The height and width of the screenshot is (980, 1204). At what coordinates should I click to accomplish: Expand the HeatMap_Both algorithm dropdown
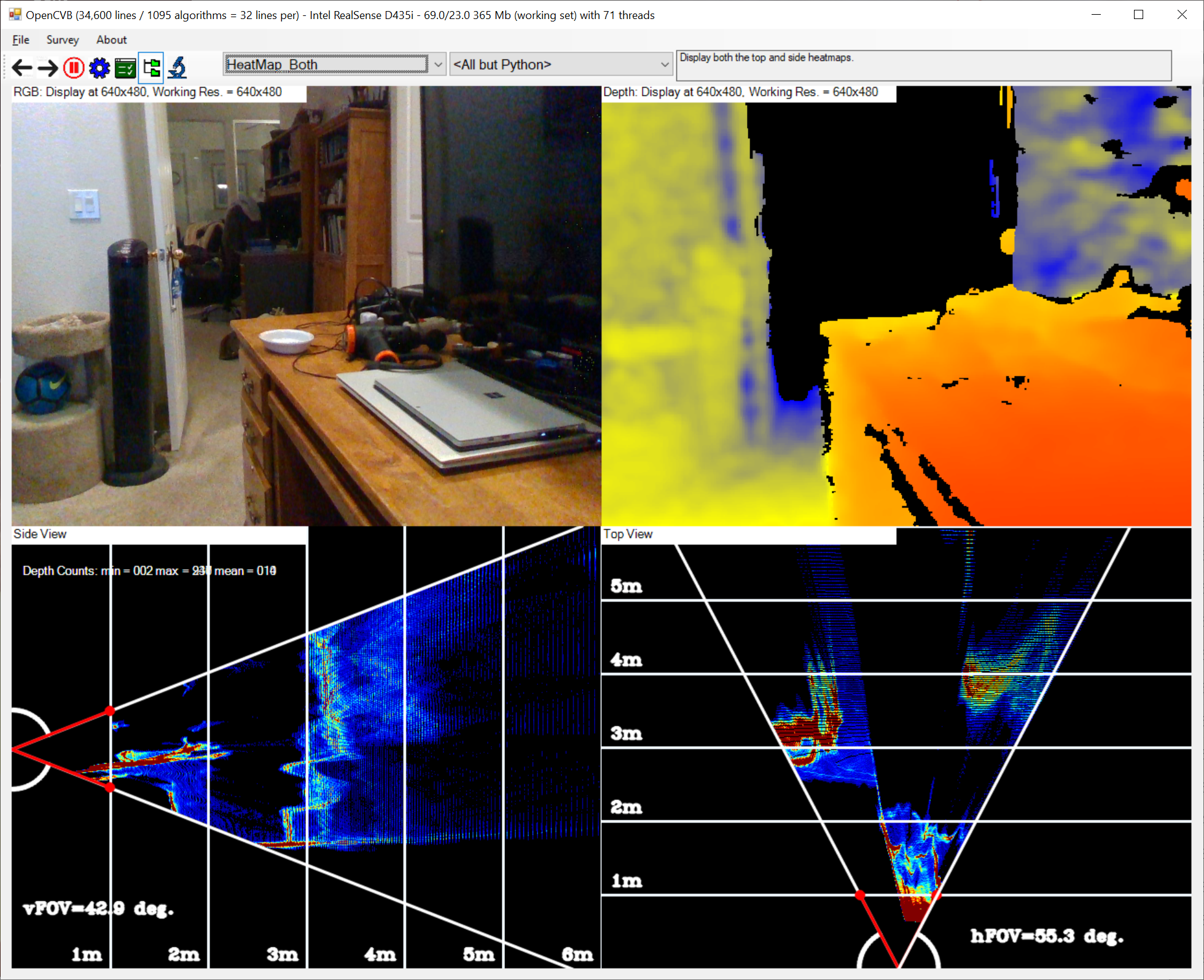click(438, 64)
